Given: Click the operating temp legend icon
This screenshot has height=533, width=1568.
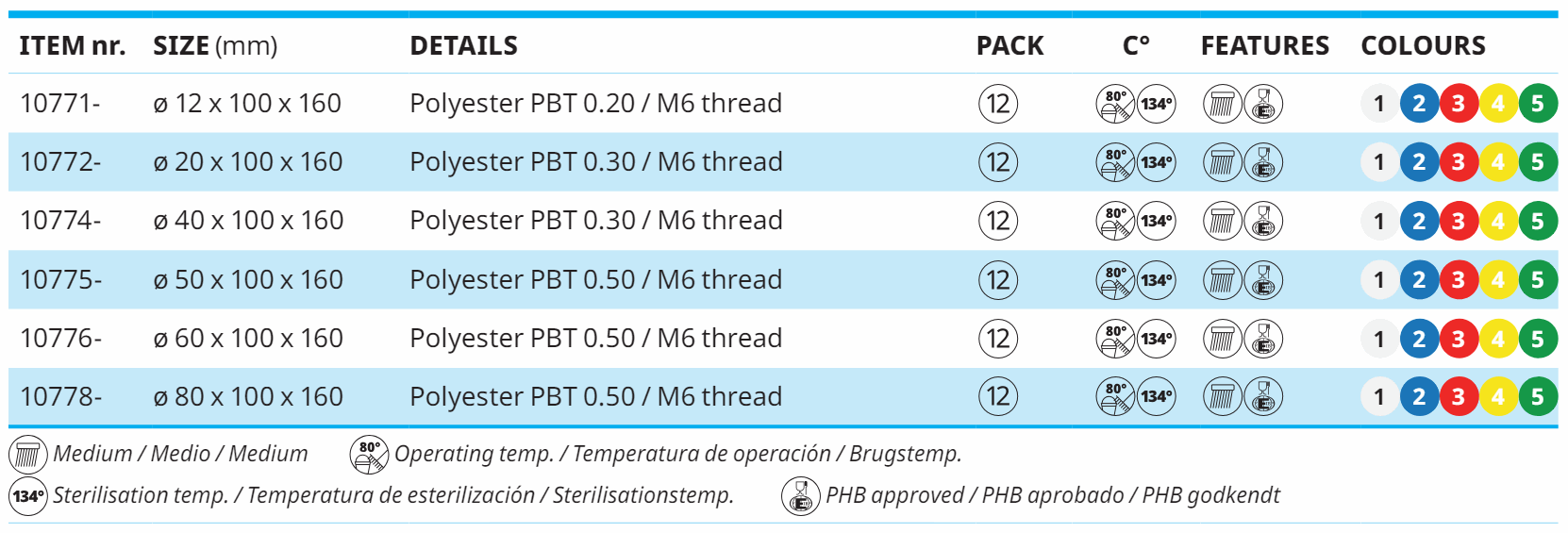Looking at the screenshot, I should 369,455.
